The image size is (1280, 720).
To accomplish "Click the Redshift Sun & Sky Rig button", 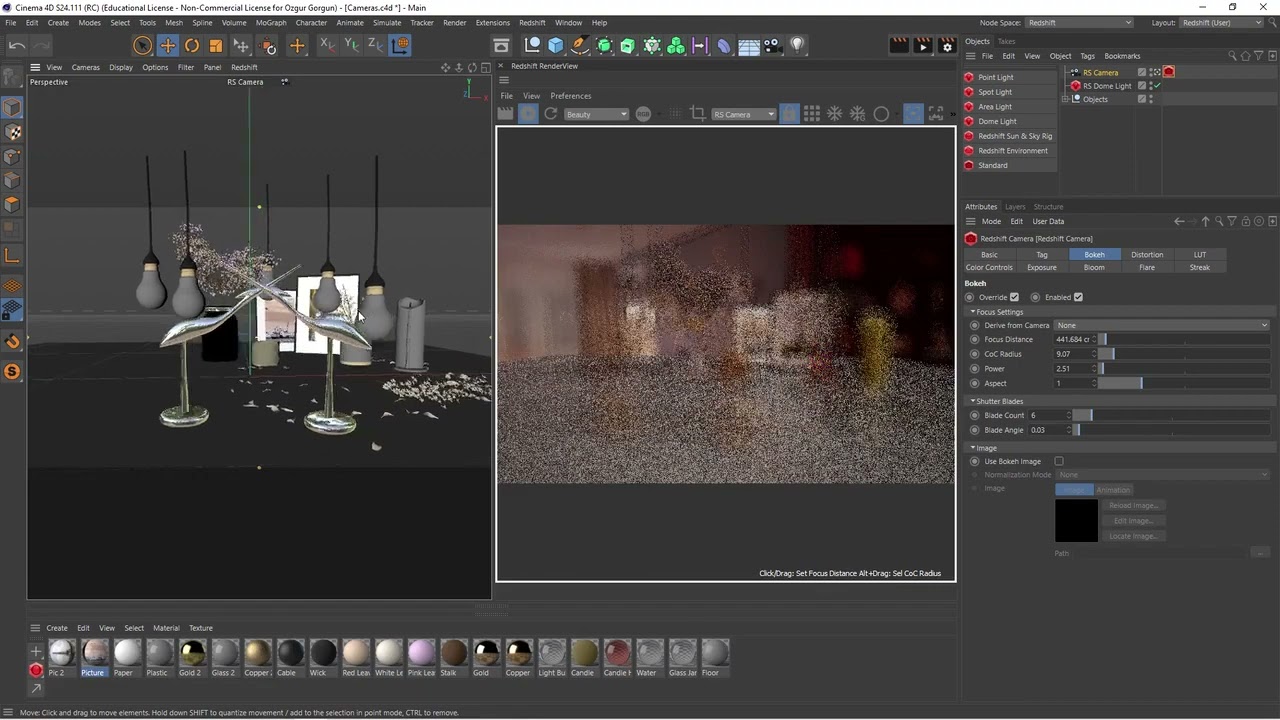I will point(1015,136).
